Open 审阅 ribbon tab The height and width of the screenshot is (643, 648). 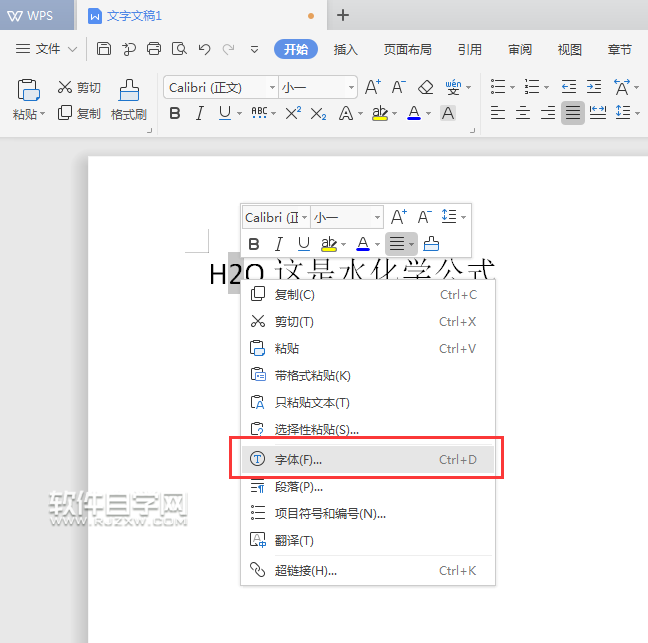(519, 50)
